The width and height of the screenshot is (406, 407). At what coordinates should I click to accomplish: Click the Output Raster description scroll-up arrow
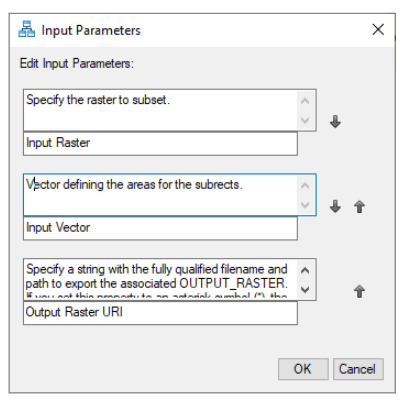click(305, 270)
